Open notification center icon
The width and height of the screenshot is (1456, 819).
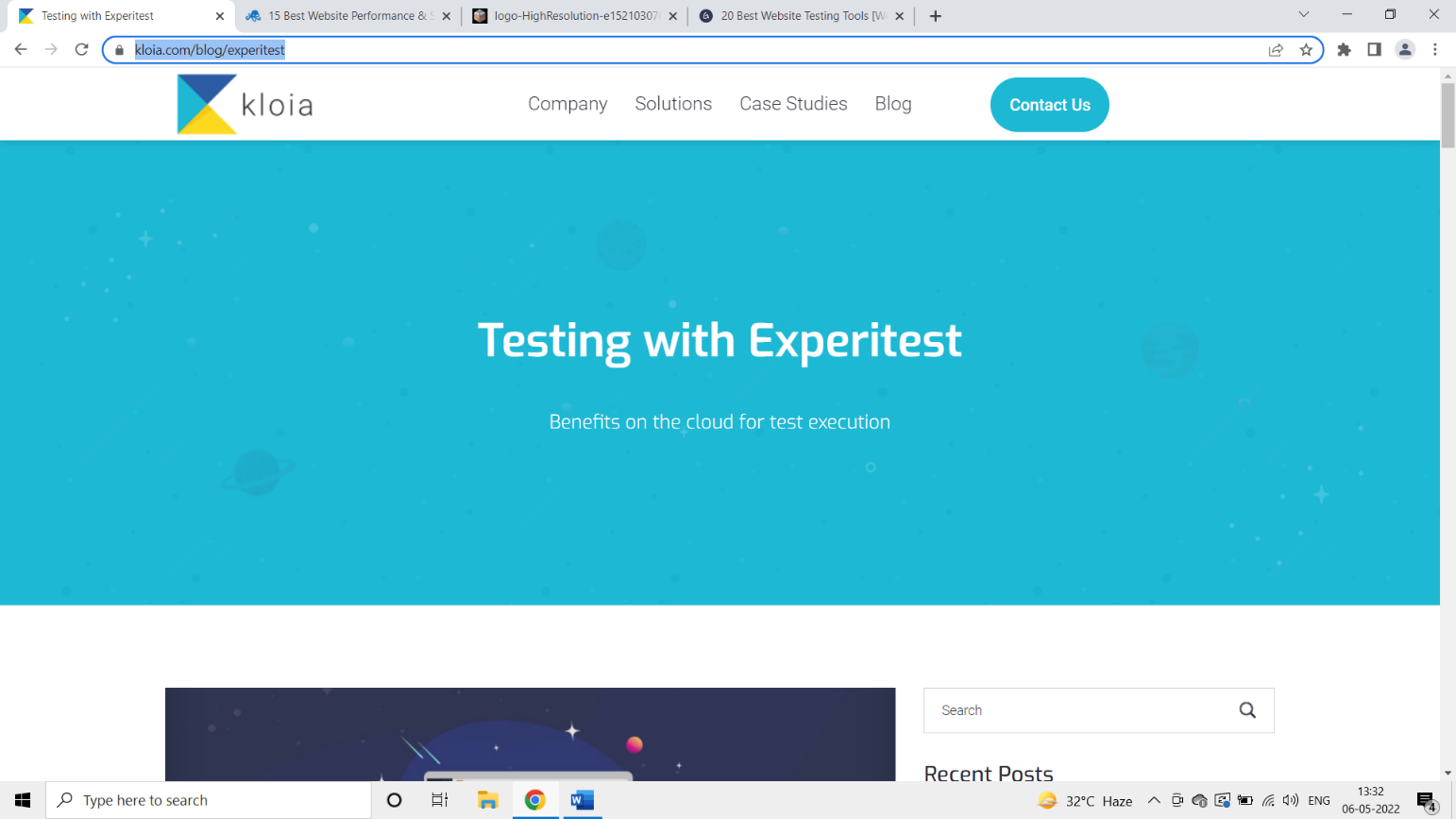[1427, 802]
